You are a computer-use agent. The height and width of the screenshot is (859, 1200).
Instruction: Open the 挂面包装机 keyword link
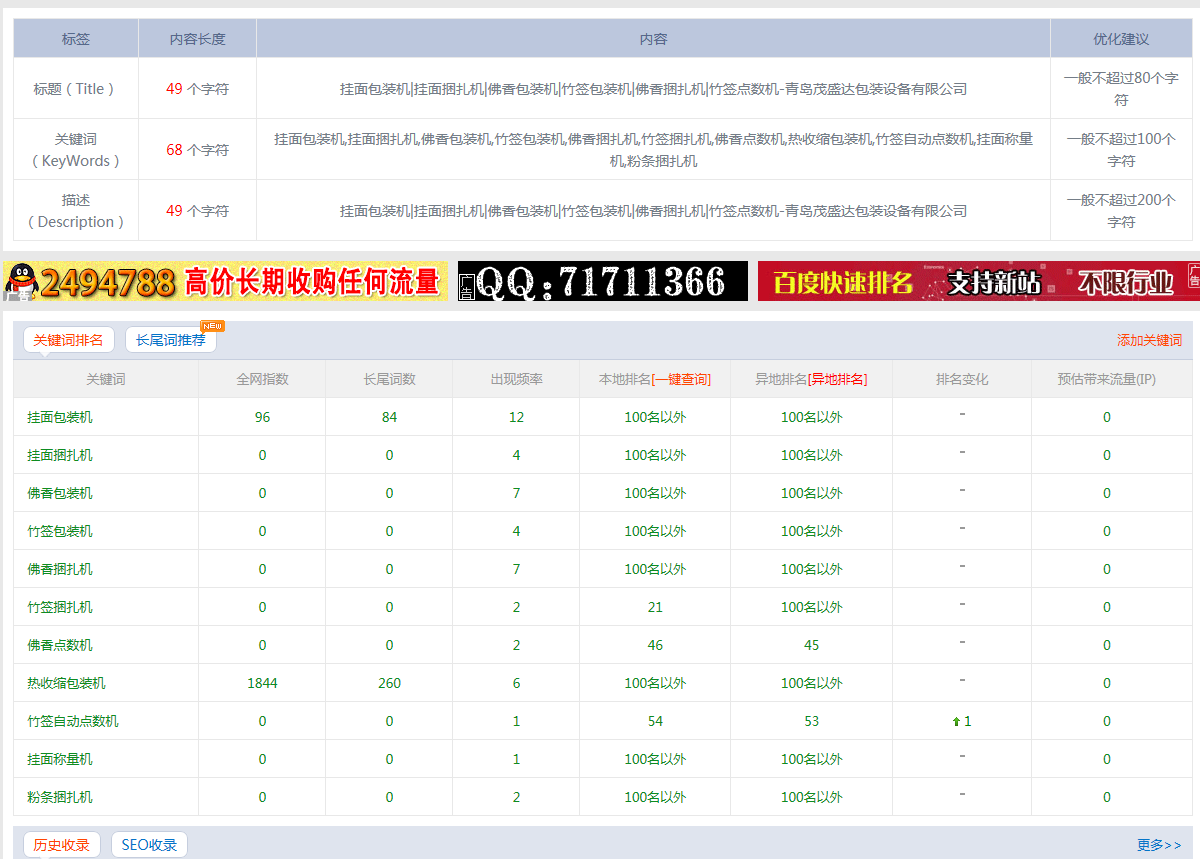click(x=60, y=417)
